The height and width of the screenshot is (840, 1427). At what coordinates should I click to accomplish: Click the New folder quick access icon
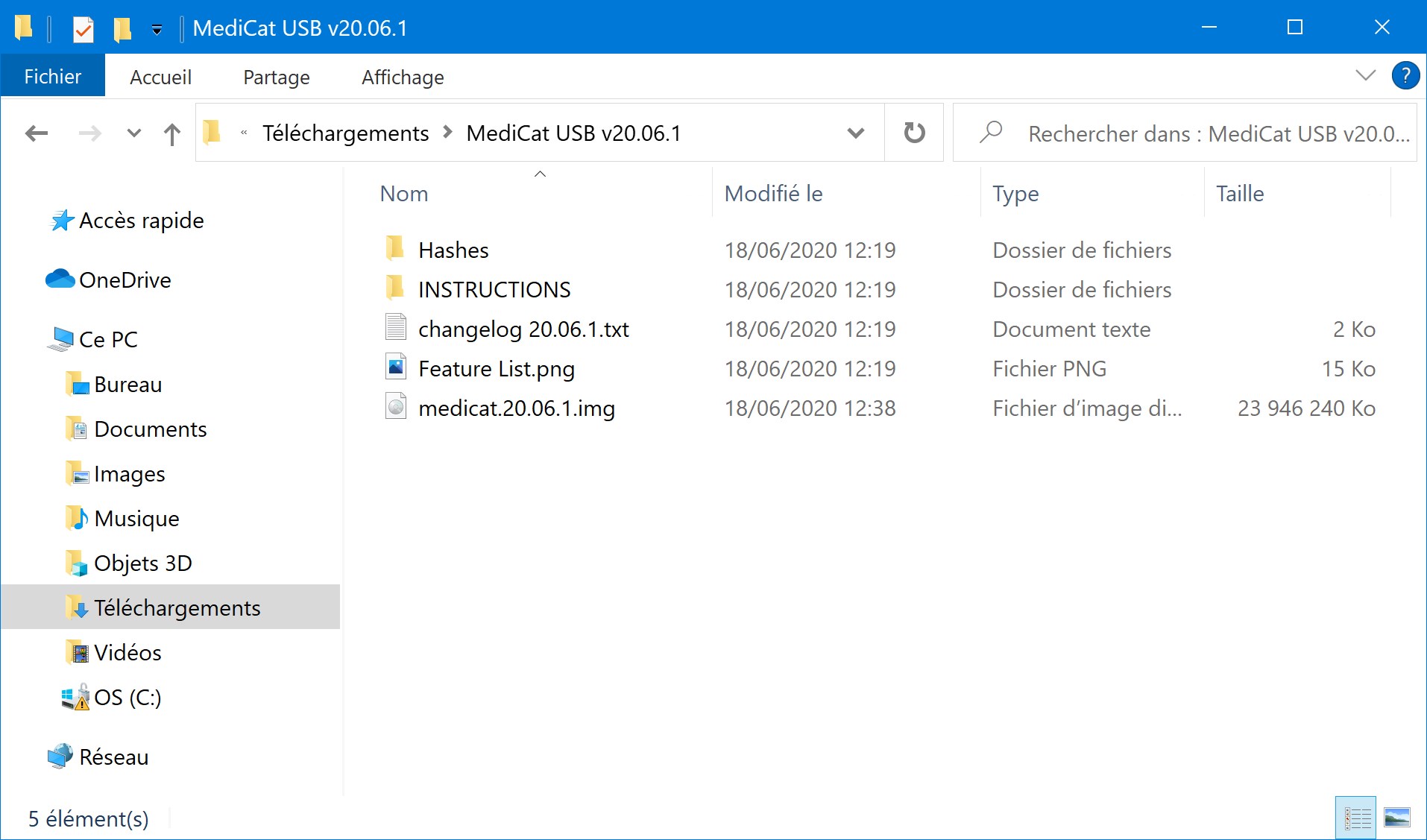click(x=122, y=29)
